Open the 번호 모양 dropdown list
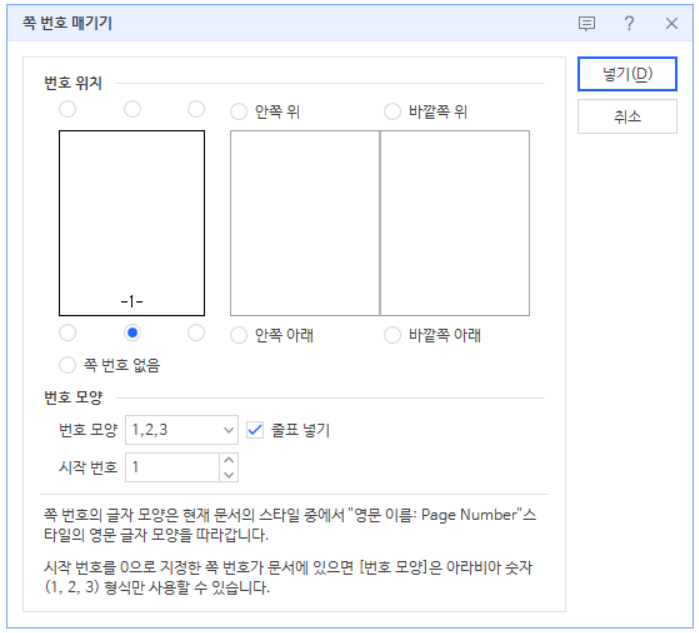Viewport: 699px width, 633px height. 181,430
